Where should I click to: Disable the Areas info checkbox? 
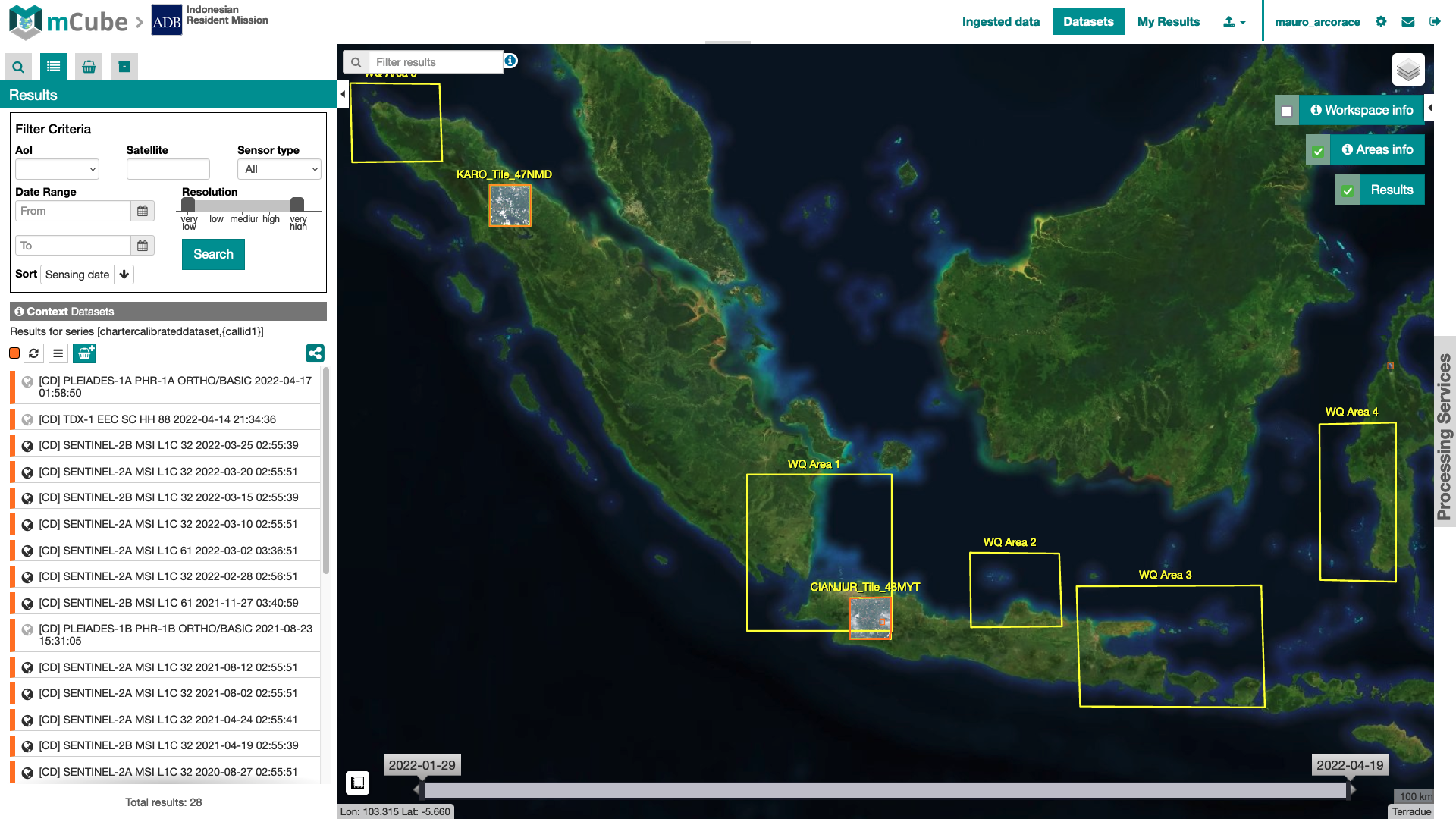coord(1317,150)
